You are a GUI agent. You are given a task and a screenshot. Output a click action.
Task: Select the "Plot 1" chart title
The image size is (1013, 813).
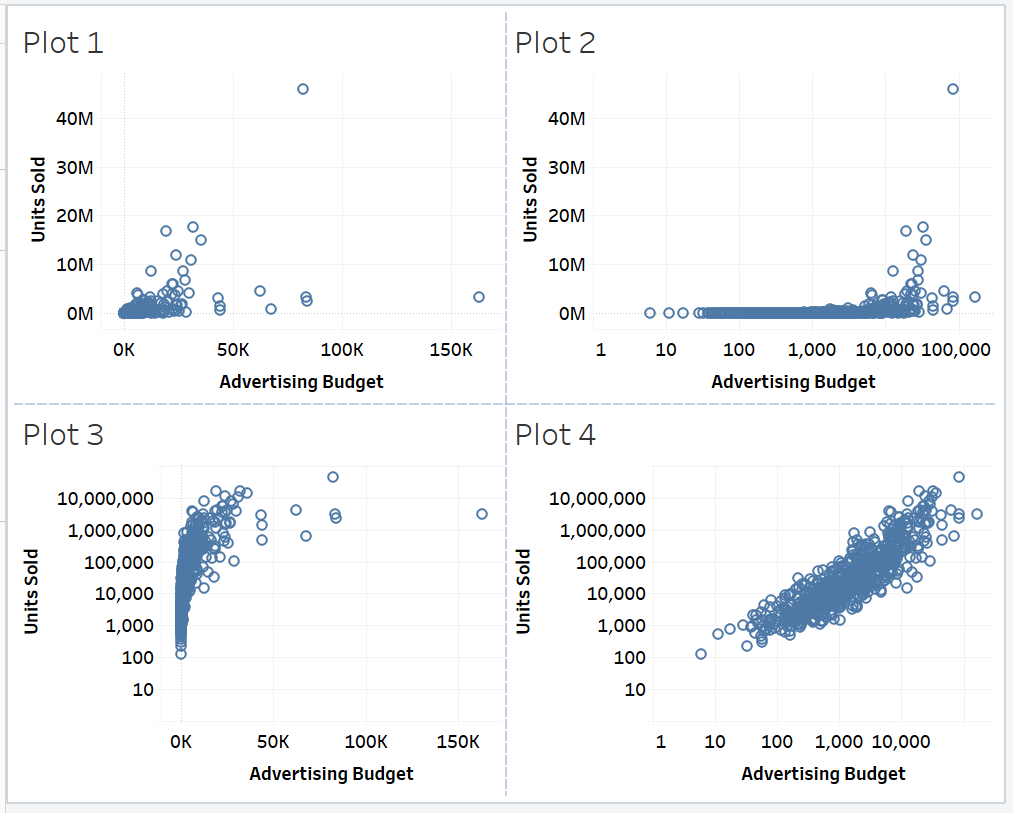click(x=63, y=43)
